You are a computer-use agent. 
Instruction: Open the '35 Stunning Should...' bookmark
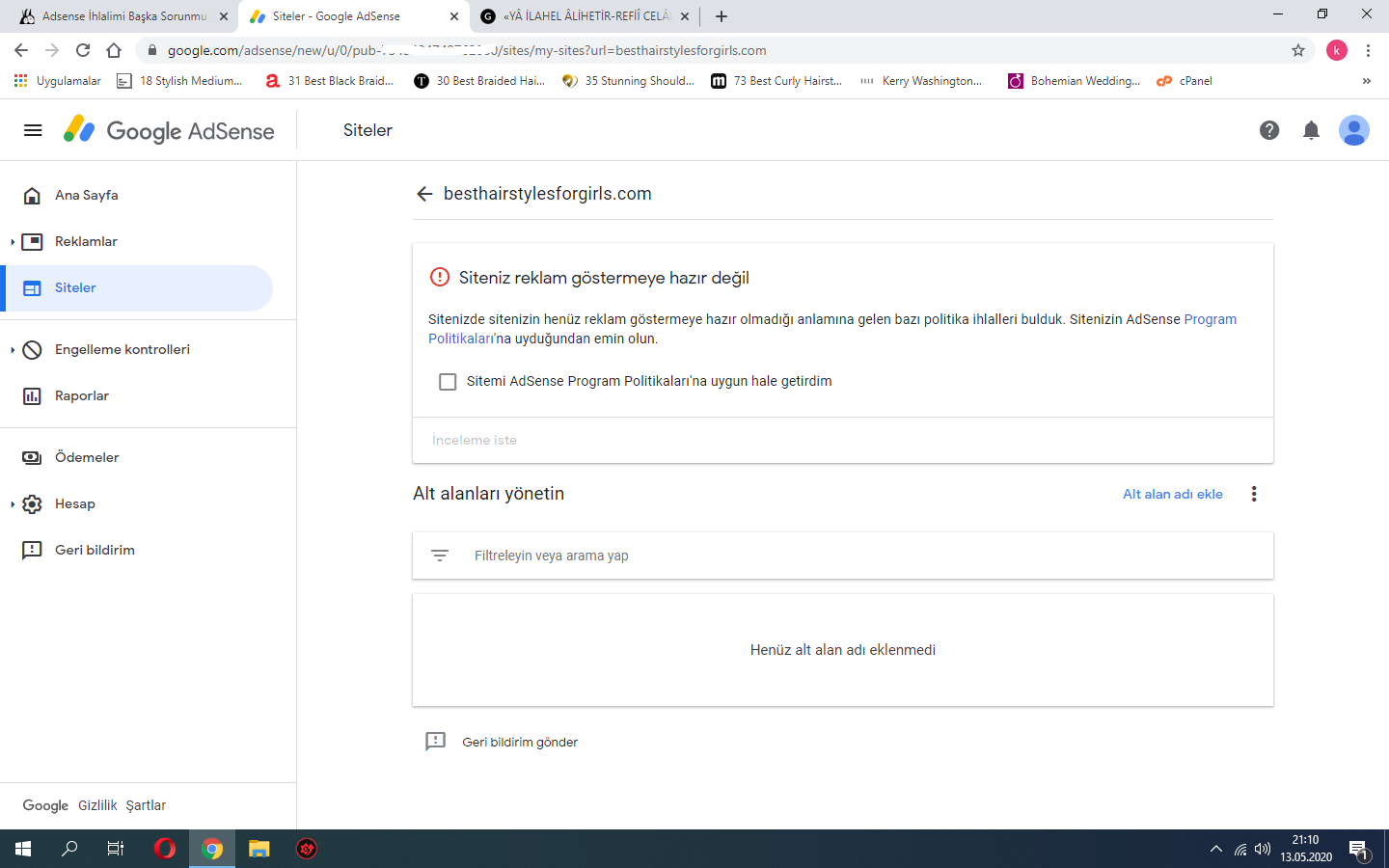(628, 81)
